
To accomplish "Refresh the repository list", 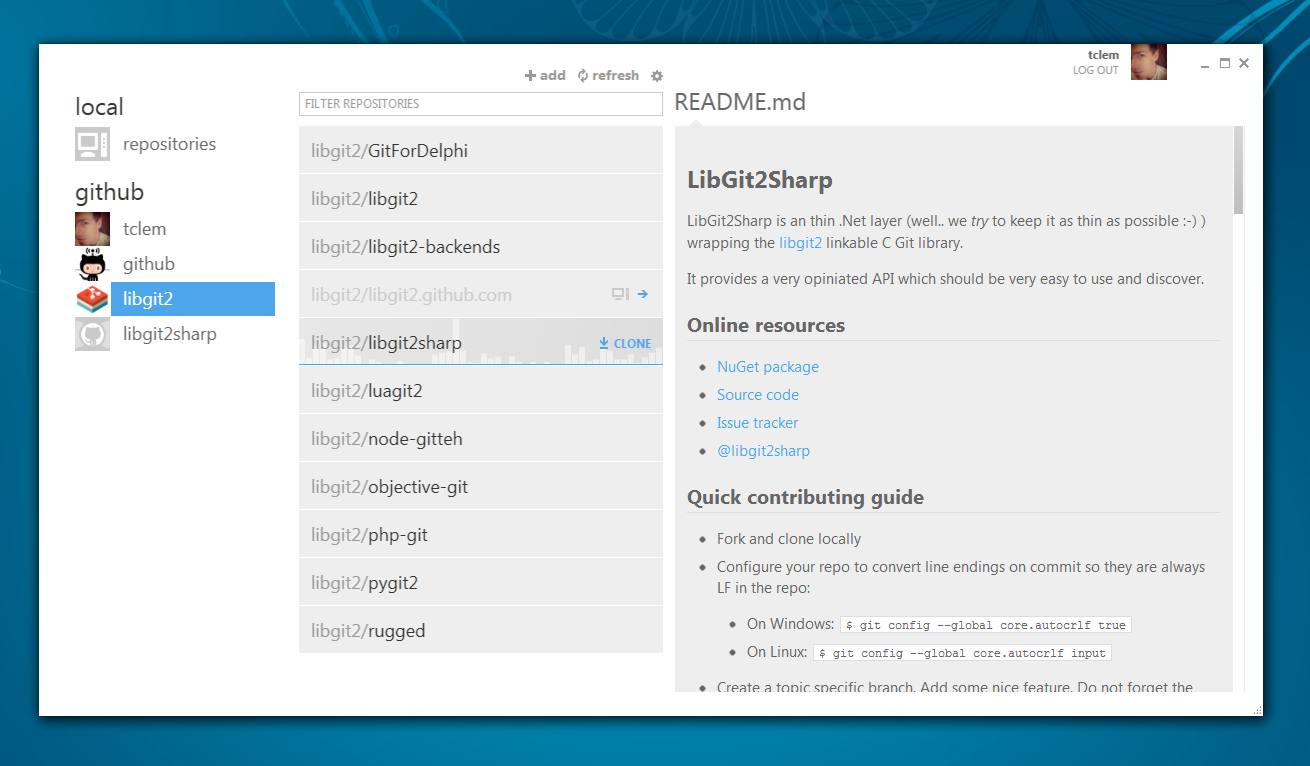I will [608, 76].
